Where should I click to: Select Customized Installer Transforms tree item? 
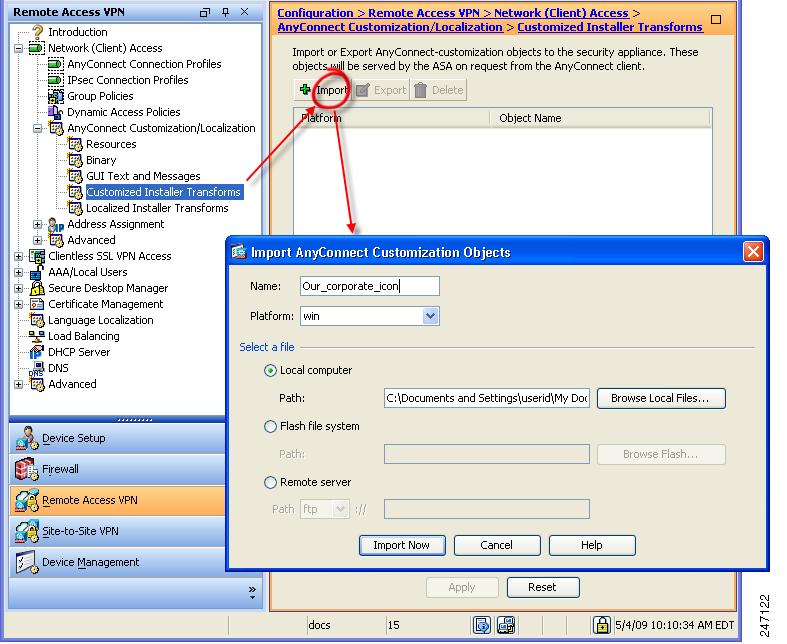pos(164,192)
